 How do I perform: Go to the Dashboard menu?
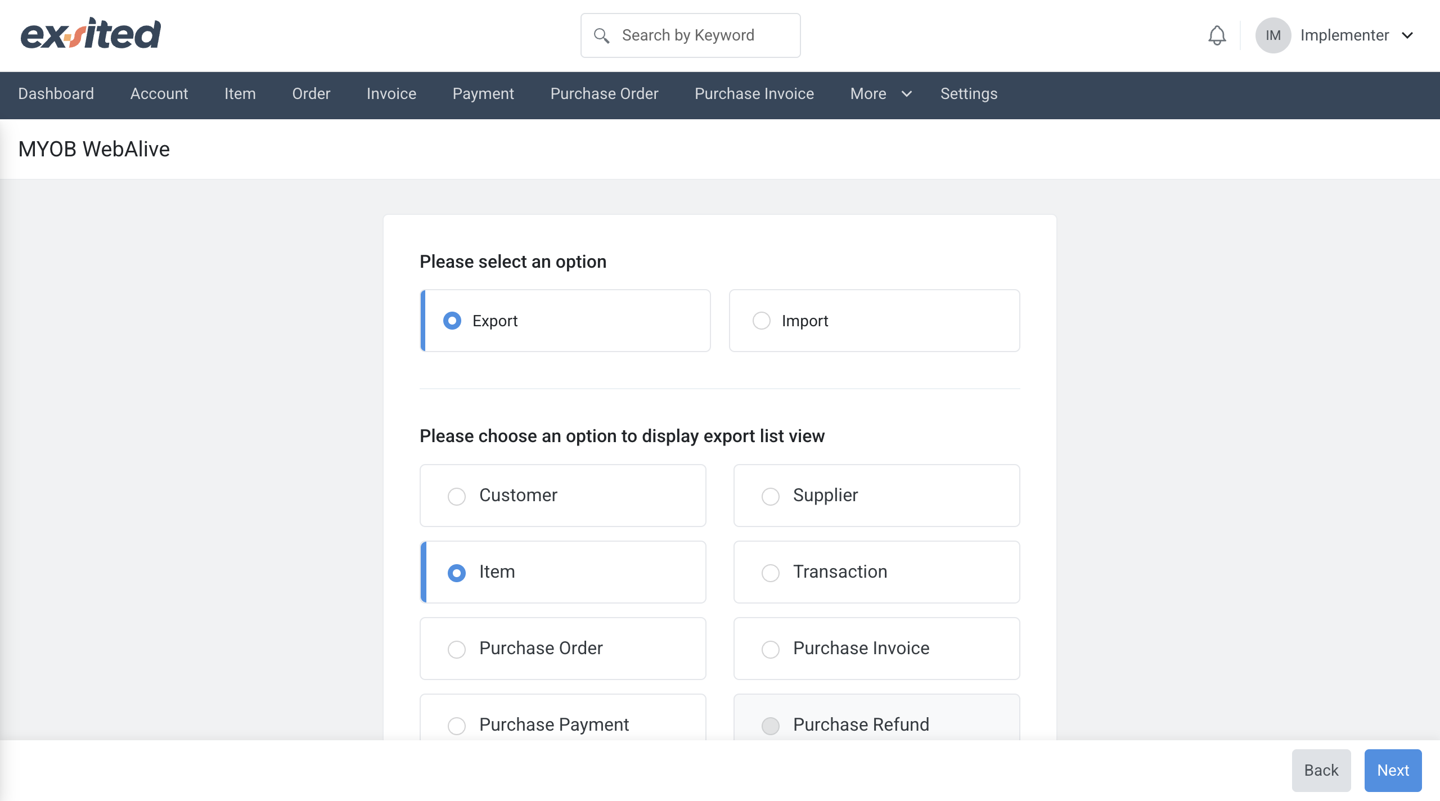click(x=56, y=94)
